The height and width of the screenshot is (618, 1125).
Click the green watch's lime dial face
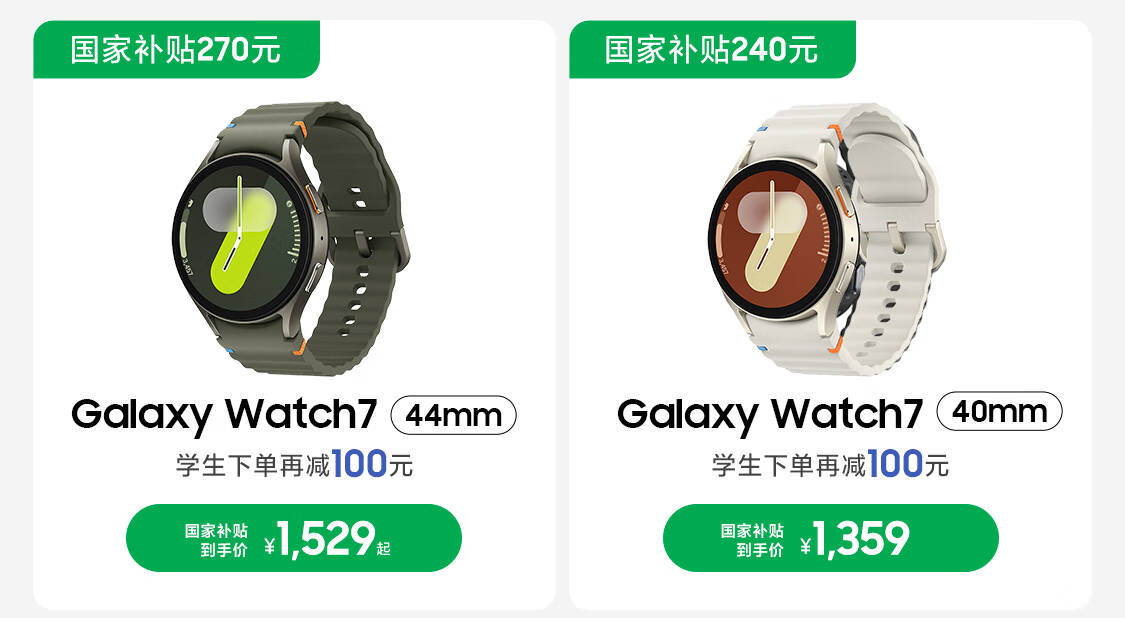[241, 238]
